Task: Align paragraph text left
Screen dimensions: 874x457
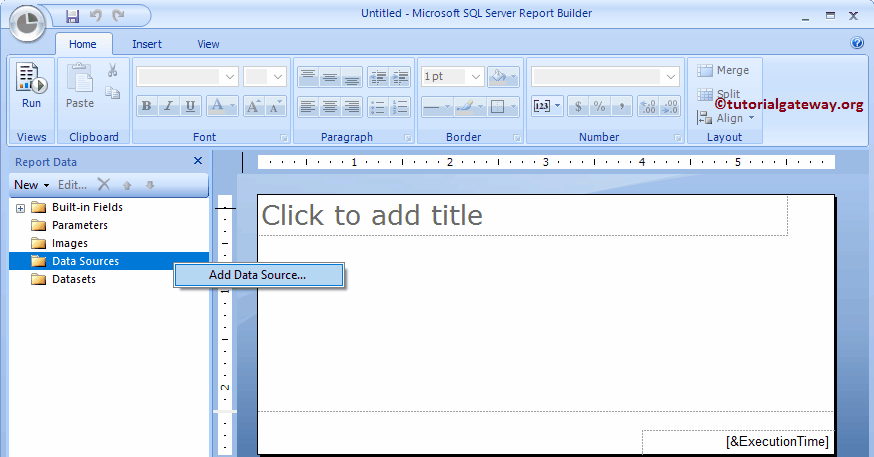Action: tap(308, 106)
